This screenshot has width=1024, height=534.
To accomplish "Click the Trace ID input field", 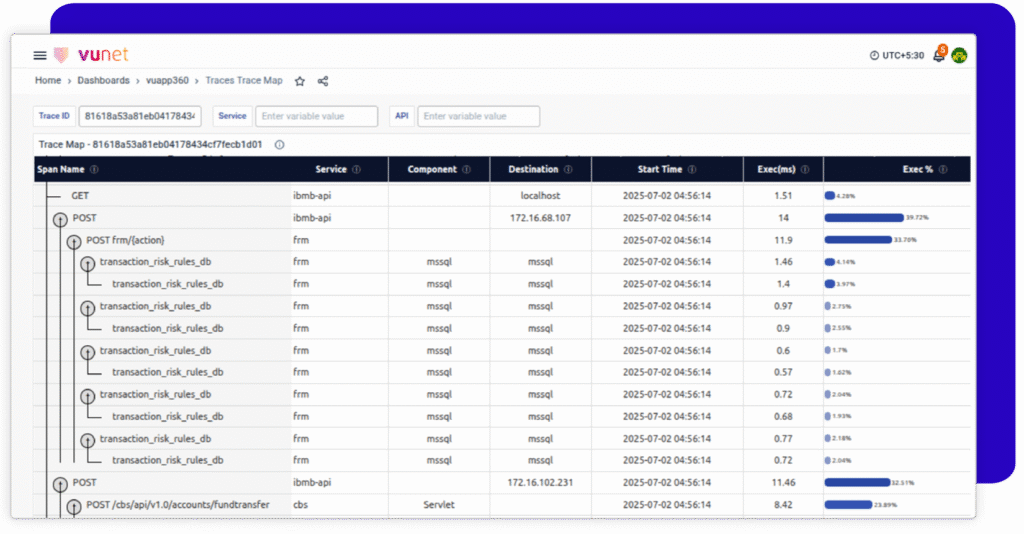I will (140, 117).
